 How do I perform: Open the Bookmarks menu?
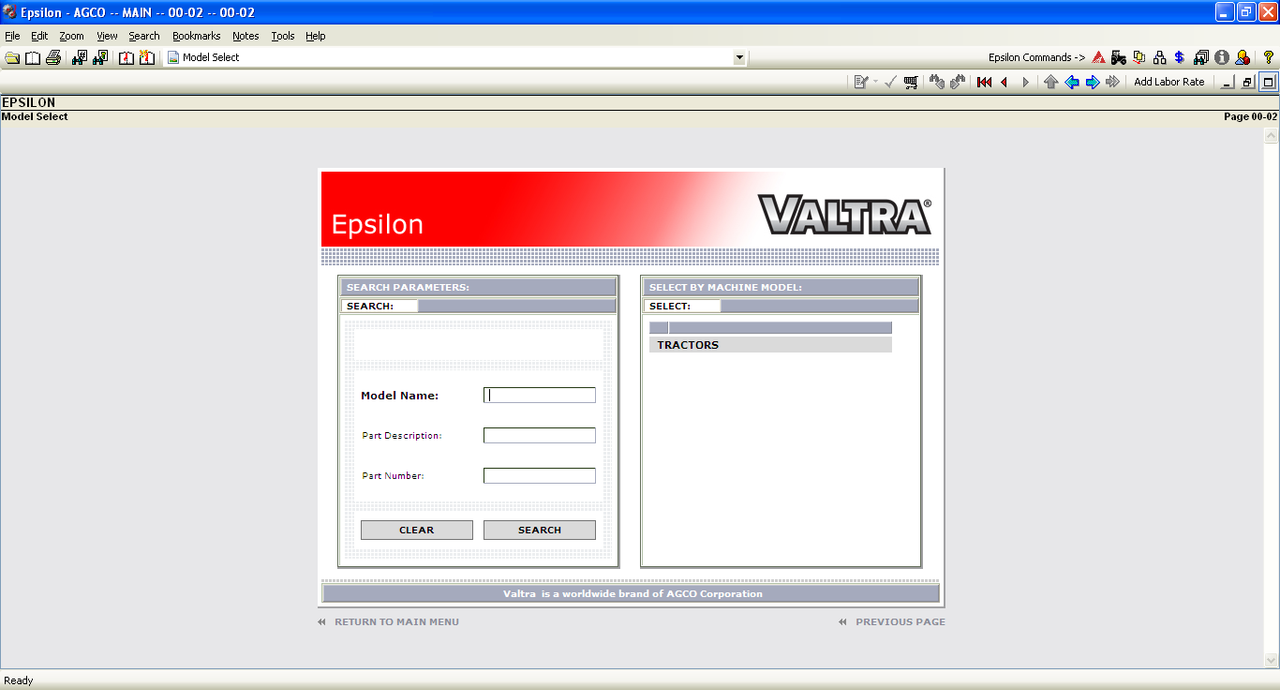coord(196,36)
